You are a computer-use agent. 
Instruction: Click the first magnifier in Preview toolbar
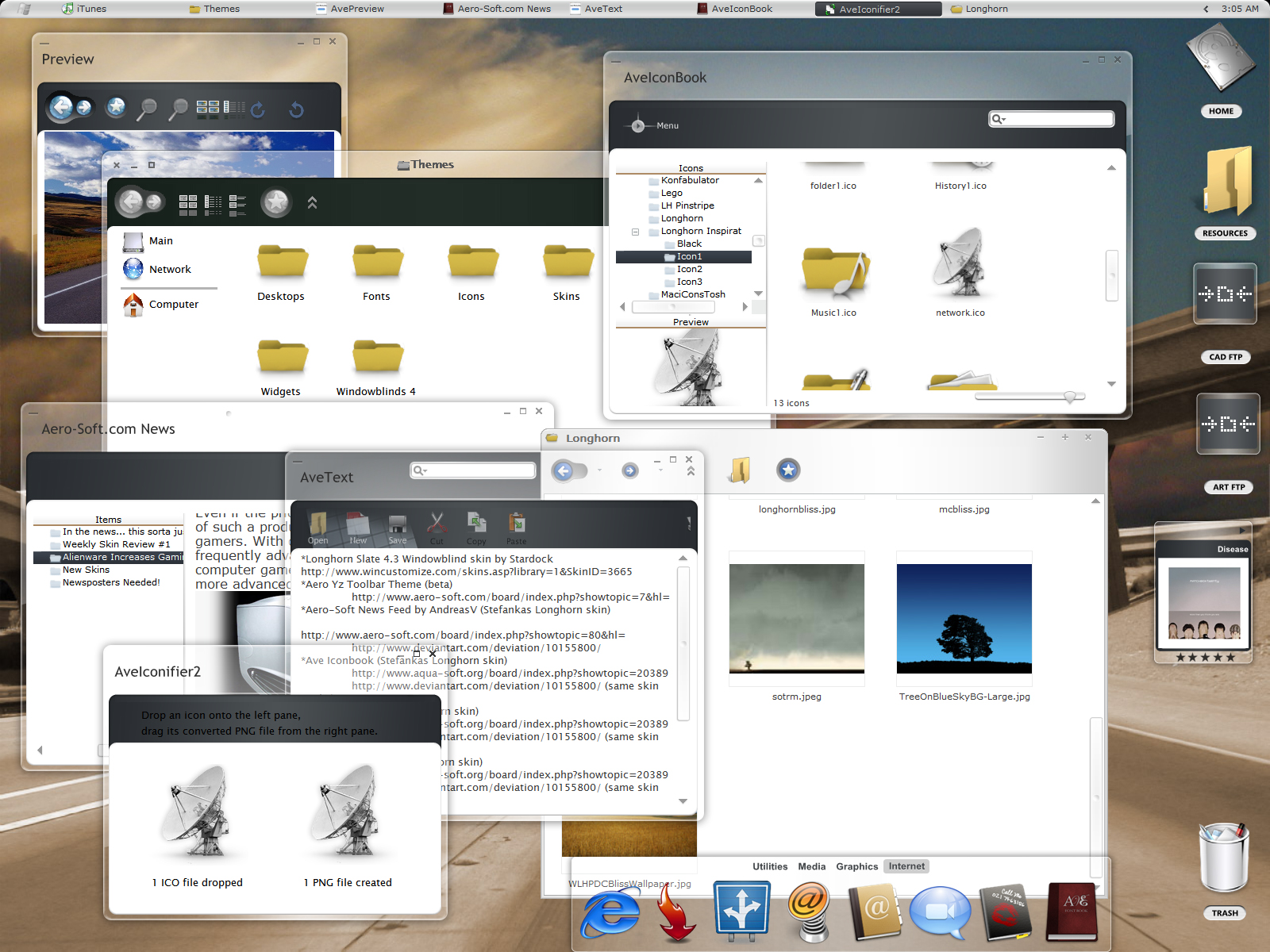point(147,109)
